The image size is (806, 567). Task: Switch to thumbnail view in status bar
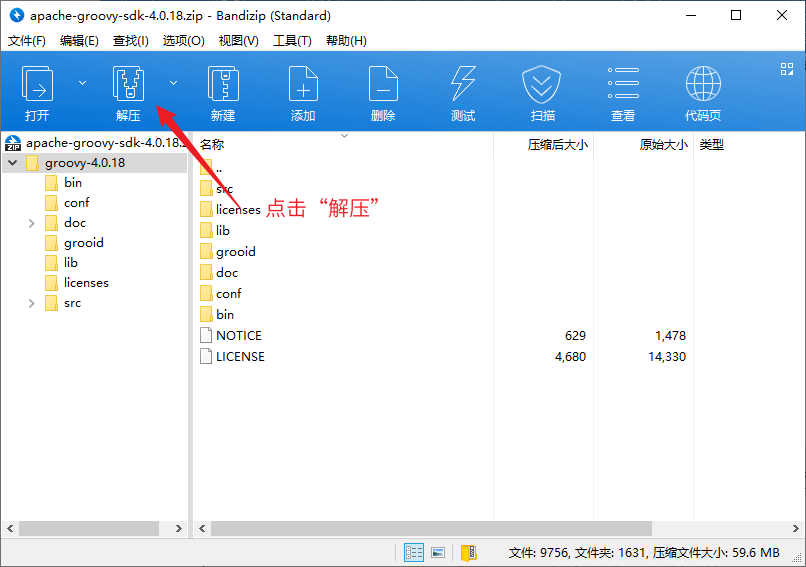[x=438, y=553]
